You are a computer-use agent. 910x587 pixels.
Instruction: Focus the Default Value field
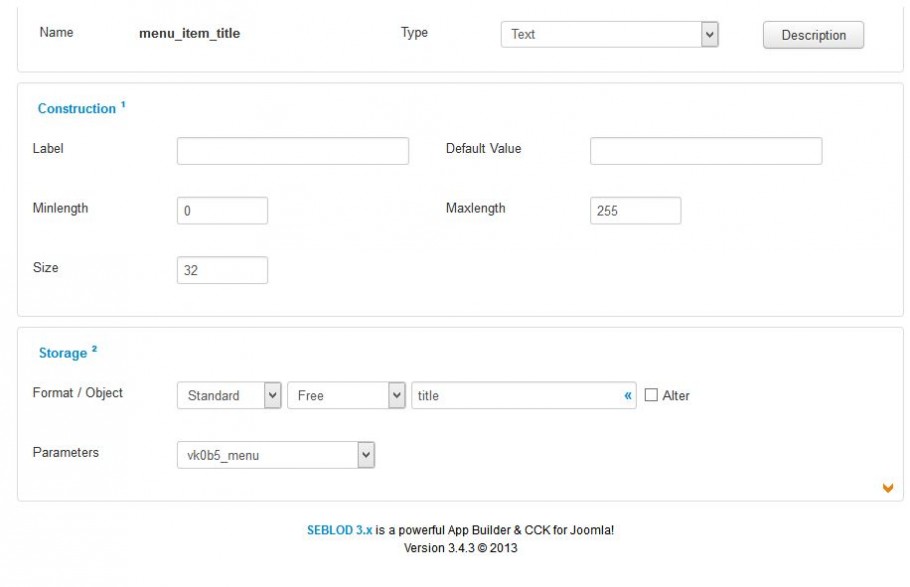(706, 151)
